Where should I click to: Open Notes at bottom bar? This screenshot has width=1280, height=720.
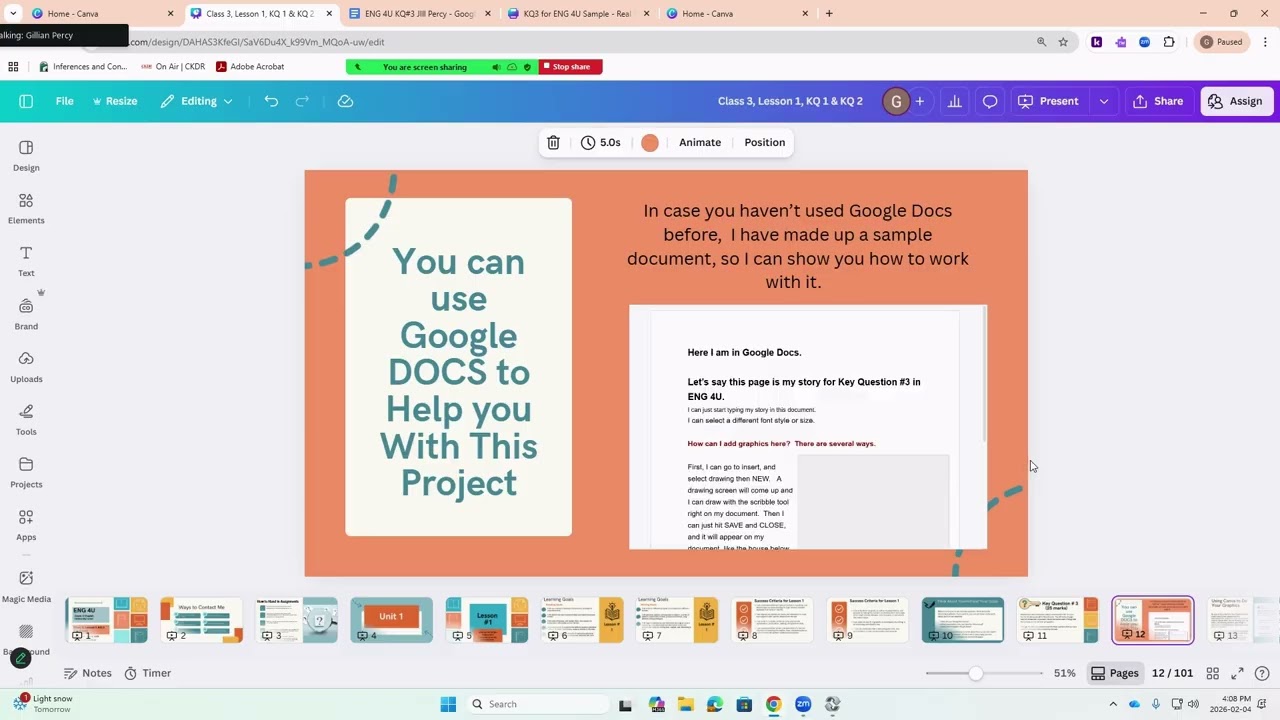tap(88, 673)
